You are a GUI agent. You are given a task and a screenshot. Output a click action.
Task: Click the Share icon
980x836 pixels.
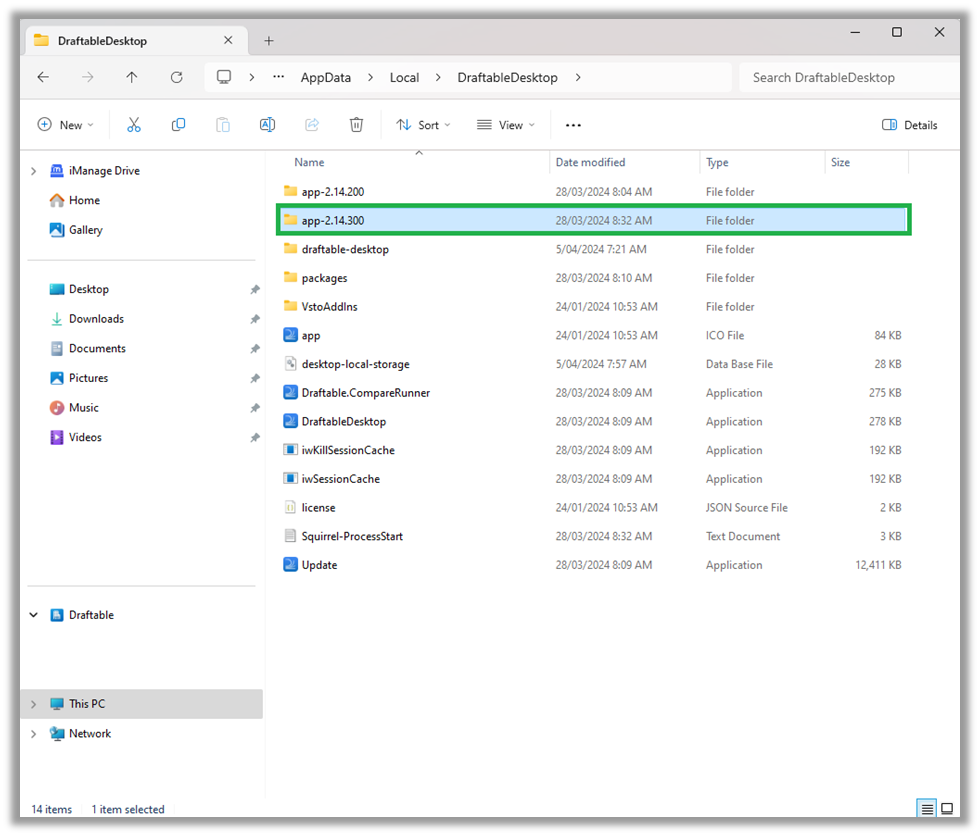[x=312, y=125]
